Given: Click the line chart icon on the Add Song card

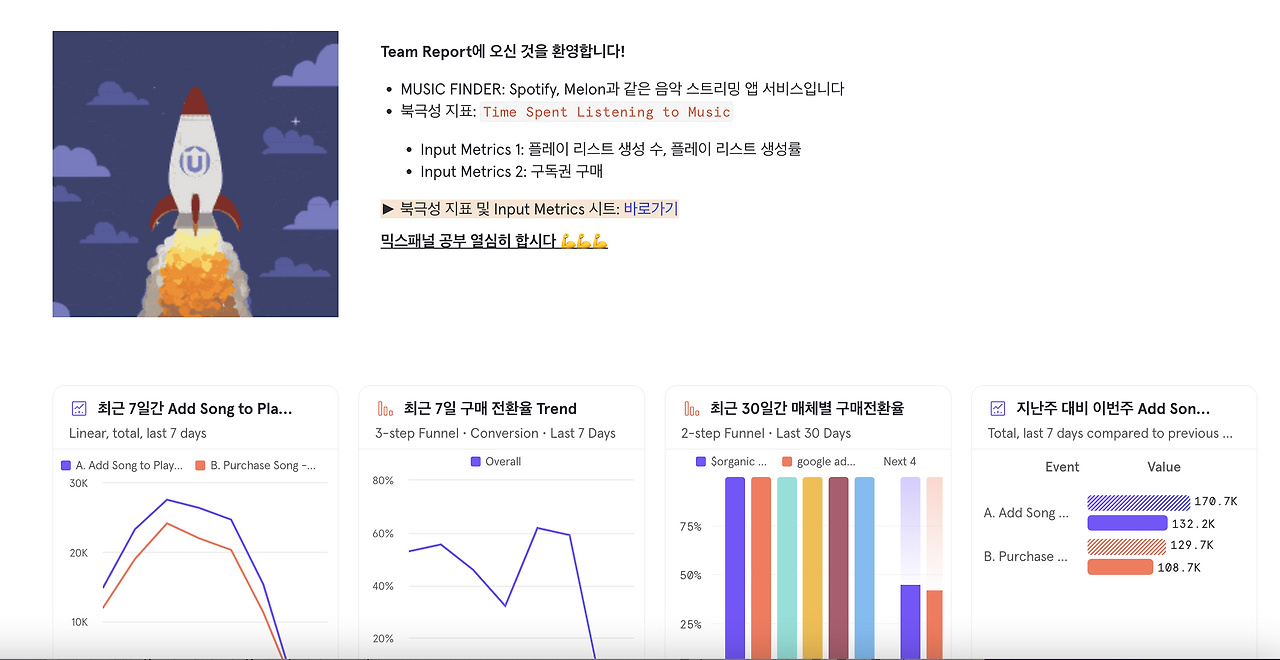Looking at the screenshot, I should pos(78,407).
